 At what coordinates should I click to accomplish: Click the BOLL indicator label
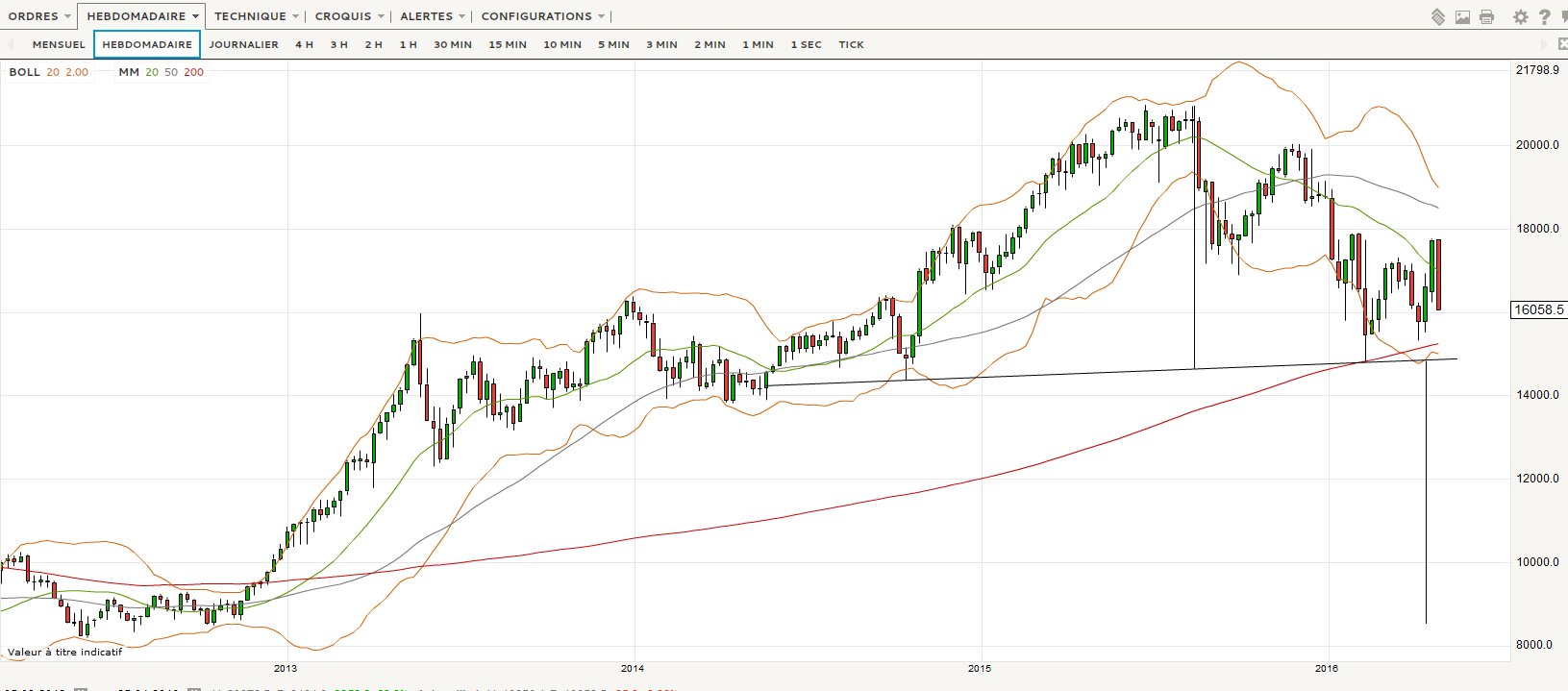coord(25,72)
